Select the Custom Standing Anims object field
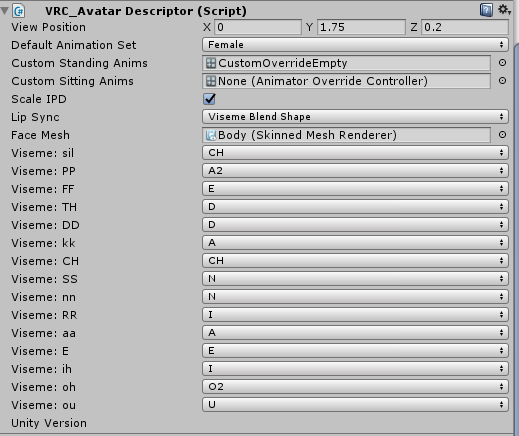Screen dimensions: 519x436 [x=346, y=63]
